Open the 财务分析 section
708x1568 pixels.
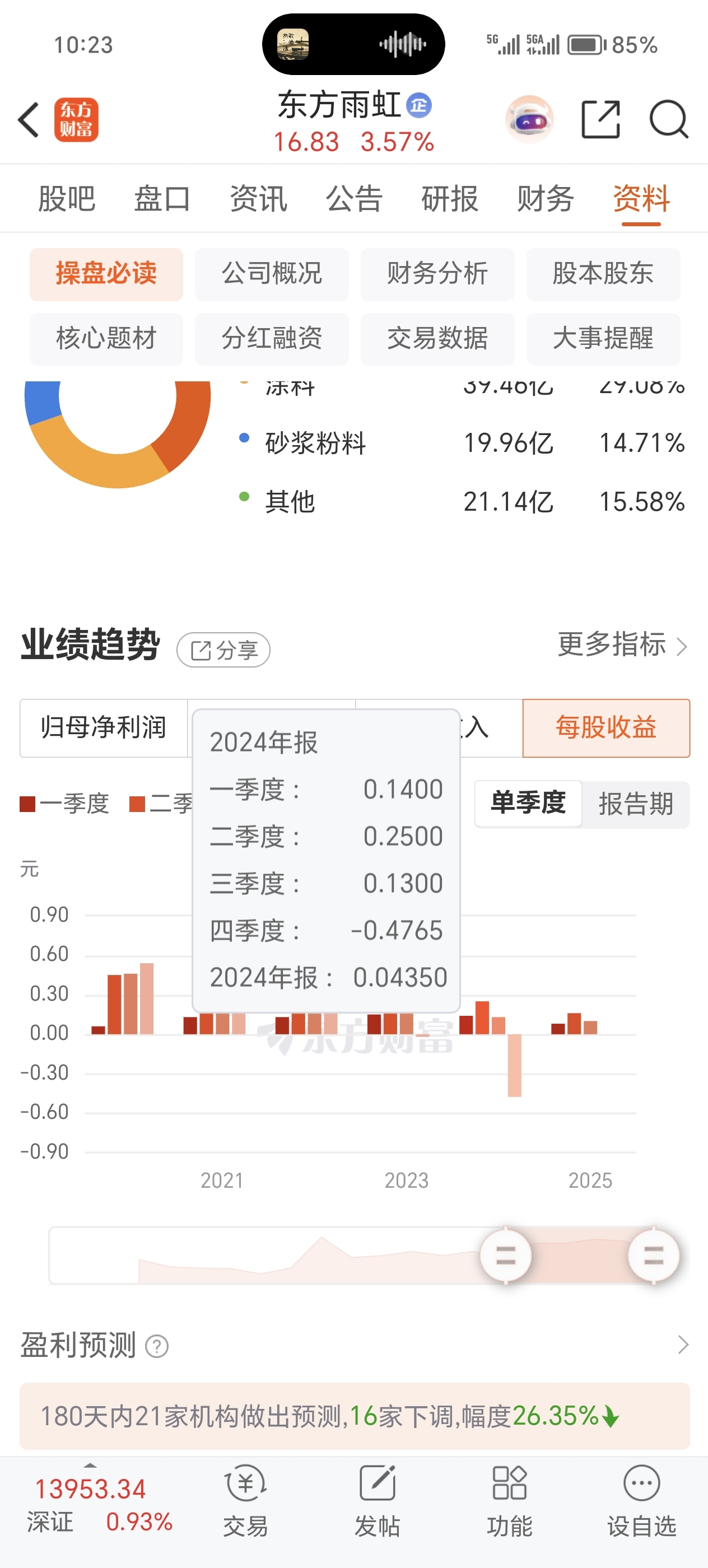[437, 274]
